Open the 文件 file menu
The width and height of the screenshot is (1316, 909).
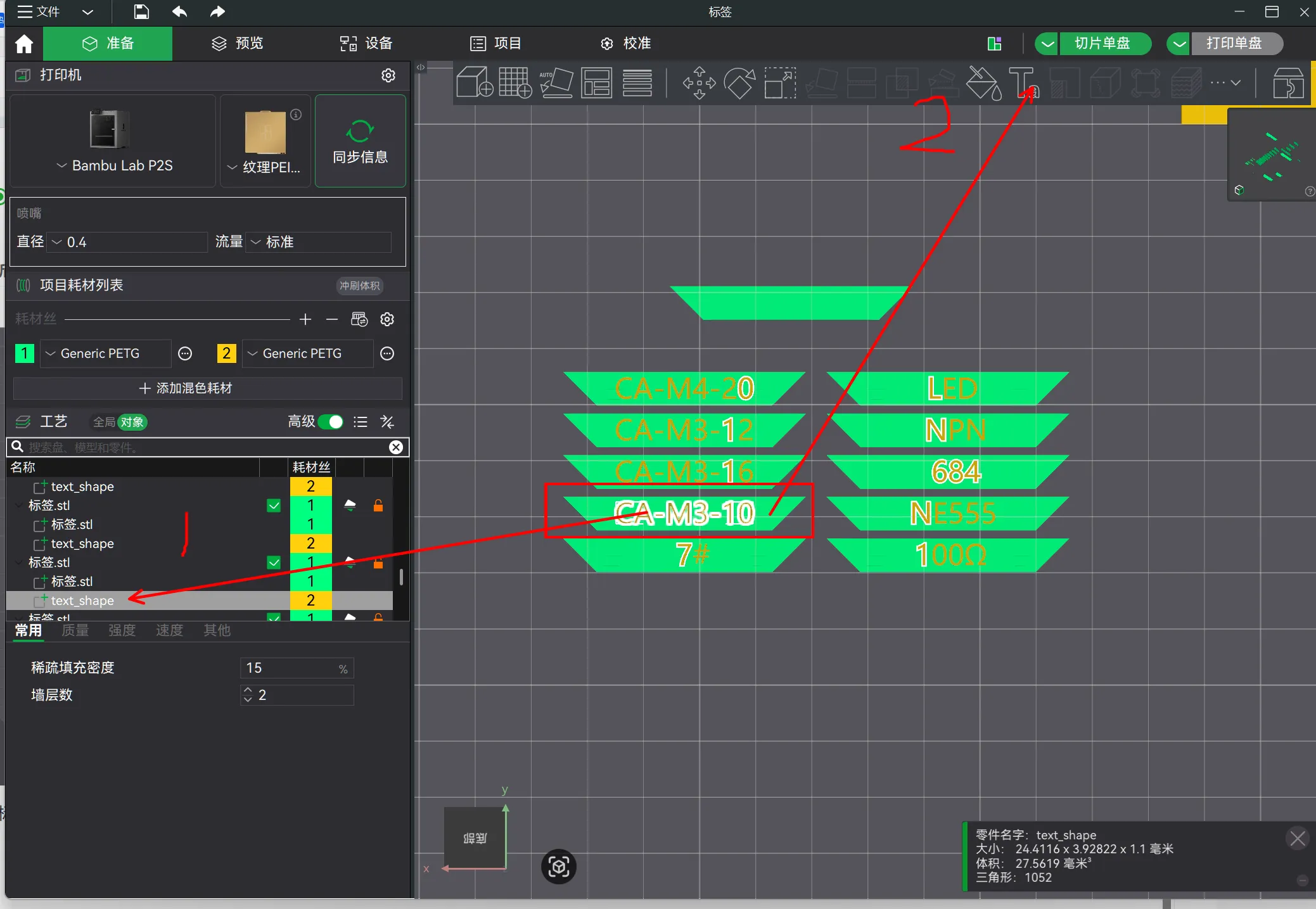(x=39, y=11)
